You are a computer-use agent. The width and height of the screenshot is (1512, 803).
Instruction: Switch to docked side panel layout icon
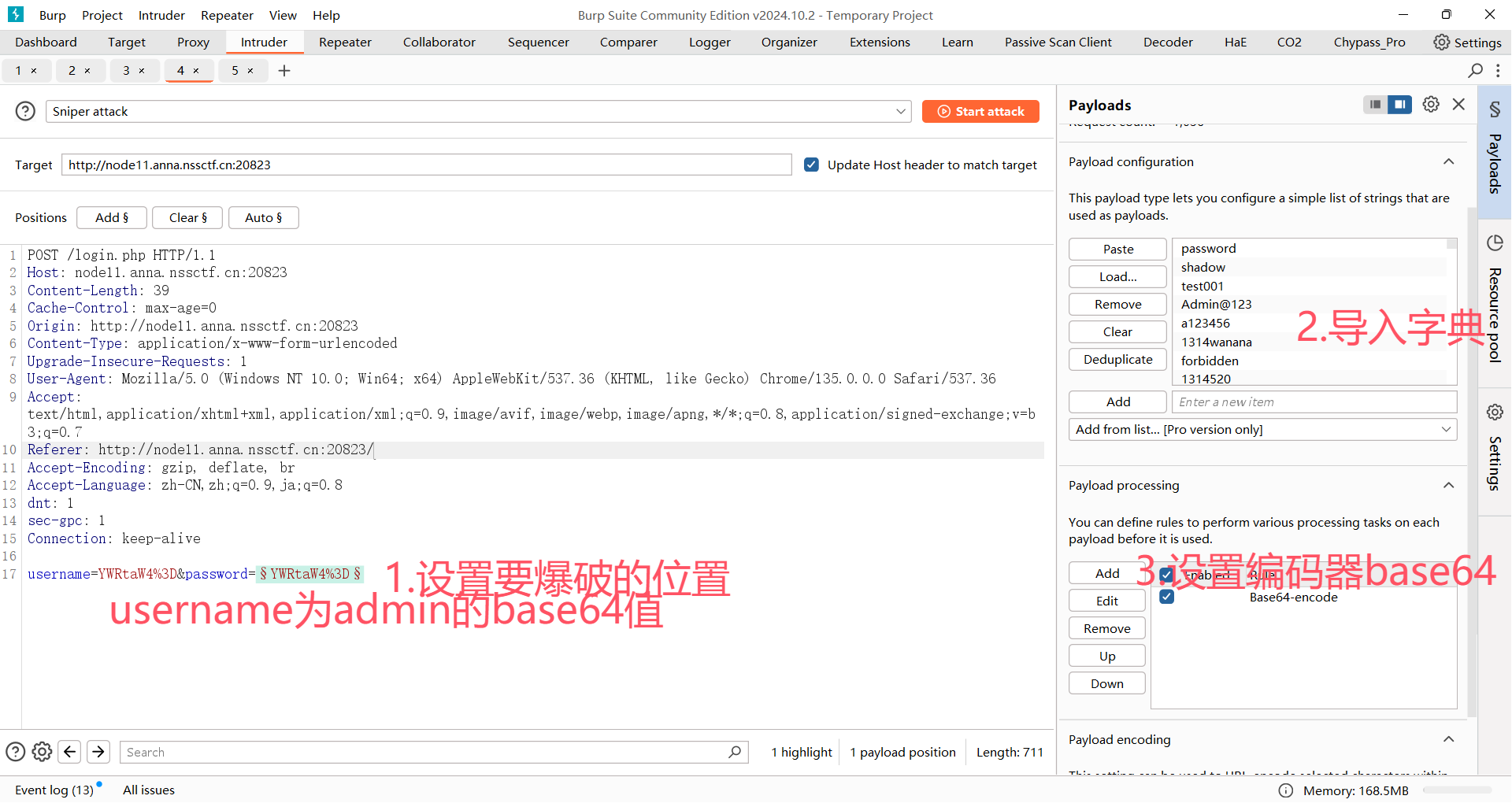click(1399, 104)
